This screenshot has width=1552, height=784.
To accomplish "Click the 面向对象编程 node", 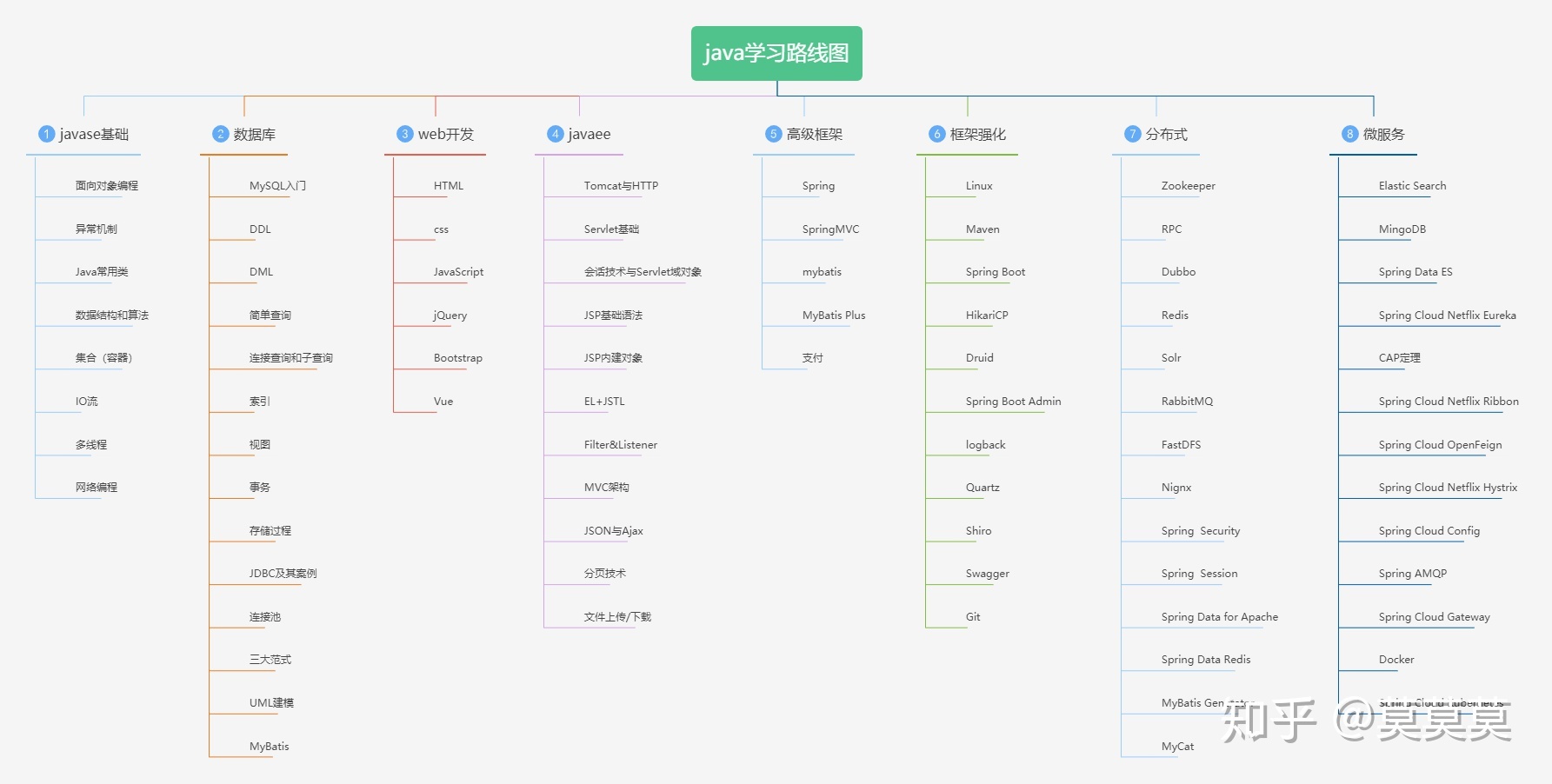I will pyautogui.click(x=107, y=186).
